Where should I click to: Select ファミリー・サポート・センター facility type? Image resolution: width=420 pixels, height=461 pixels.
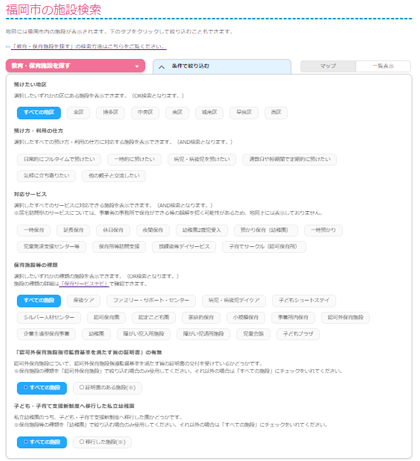151,300
